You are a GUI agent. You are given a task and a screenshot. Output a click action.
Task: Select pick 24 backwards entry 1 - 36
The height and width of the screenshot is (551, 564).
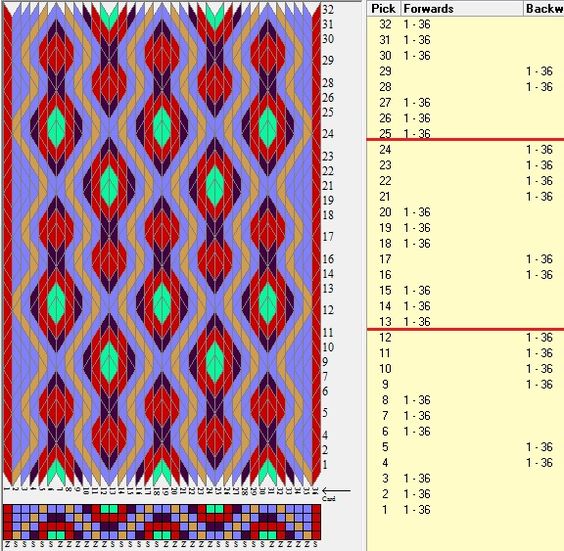pos(539,149)
